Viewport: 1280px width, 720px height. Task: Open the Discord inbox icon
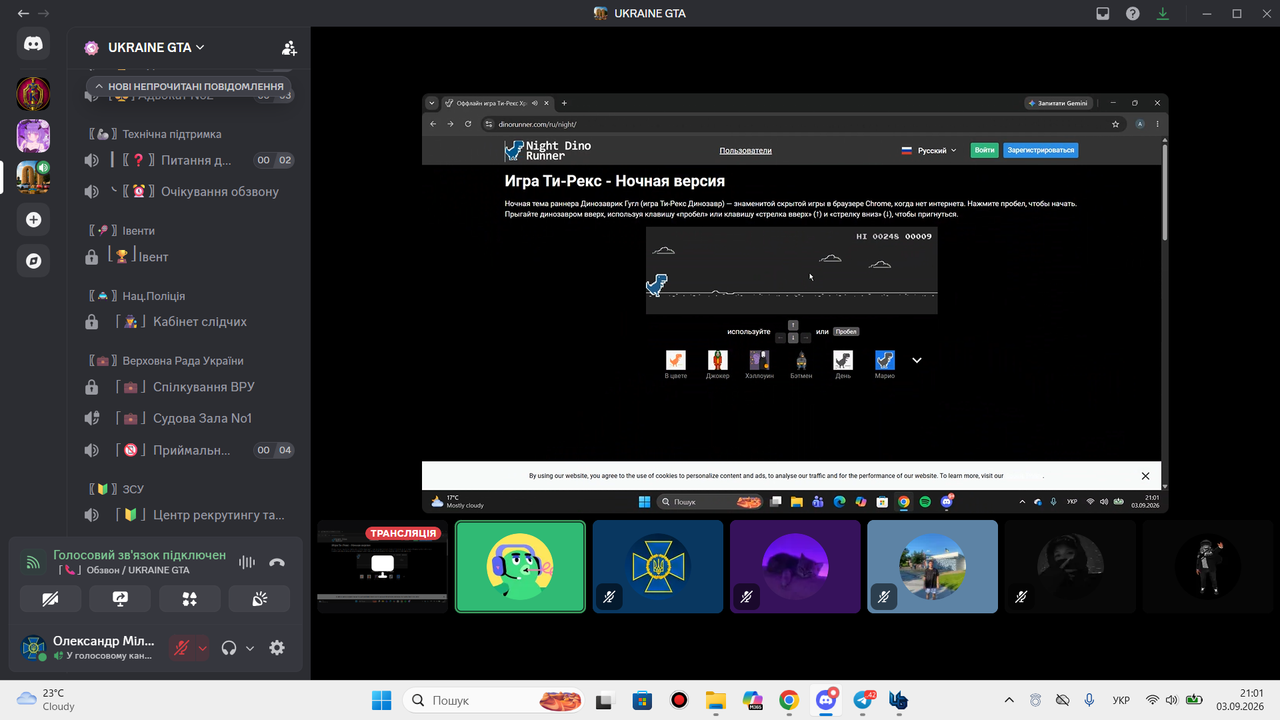[x=1103, y=14]
